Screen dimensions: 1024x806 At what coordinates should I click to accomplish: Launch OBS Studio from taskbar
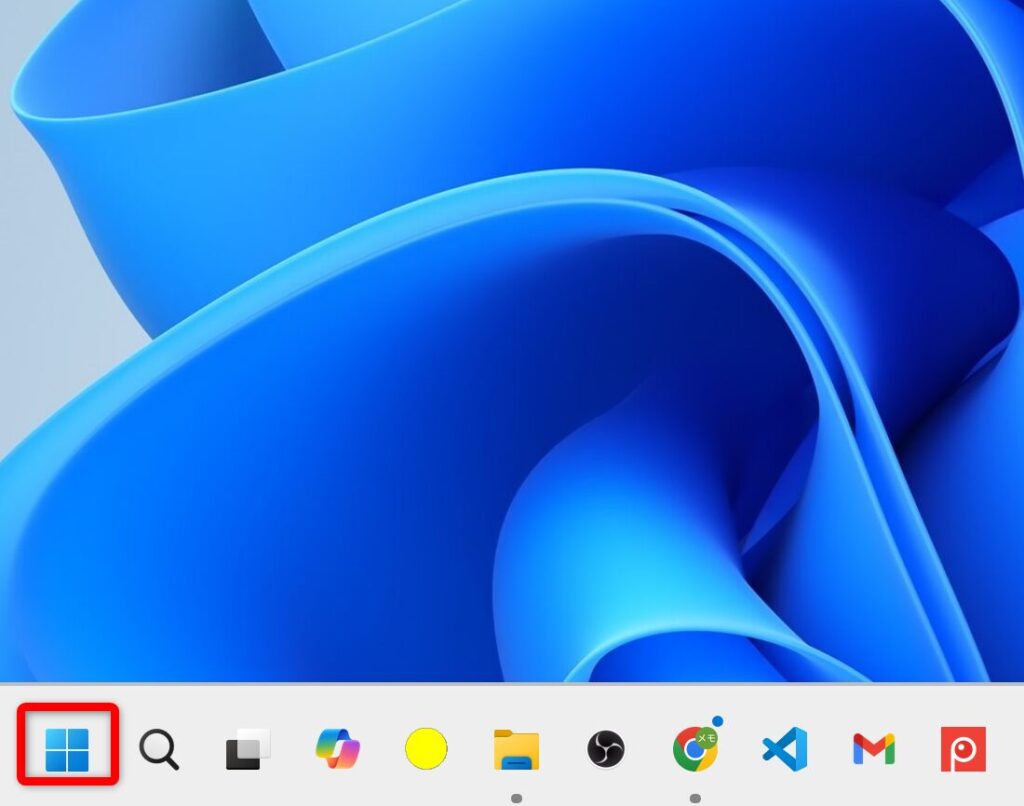[x=605, y=748]
